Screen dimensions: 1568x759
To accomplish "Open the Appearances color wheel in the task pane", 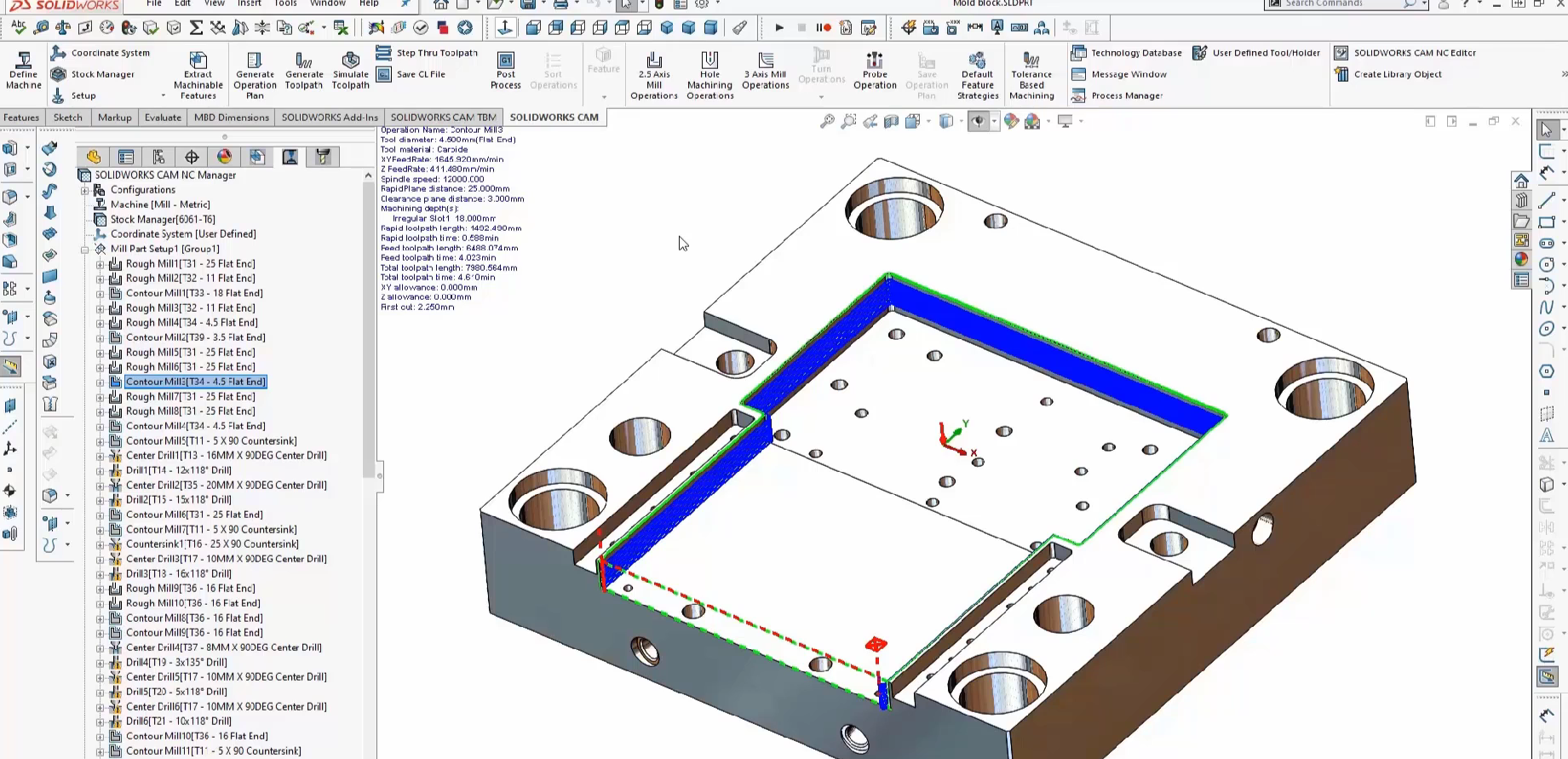I will click(x=1521, y=260).
